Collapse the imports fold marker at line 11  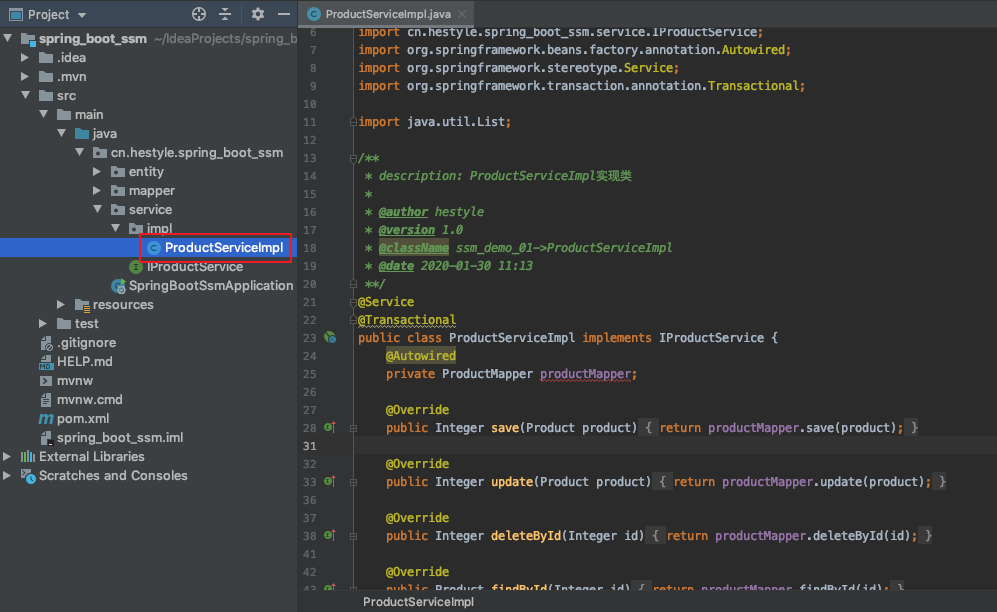pyautogui.click(x=354, y=122)
